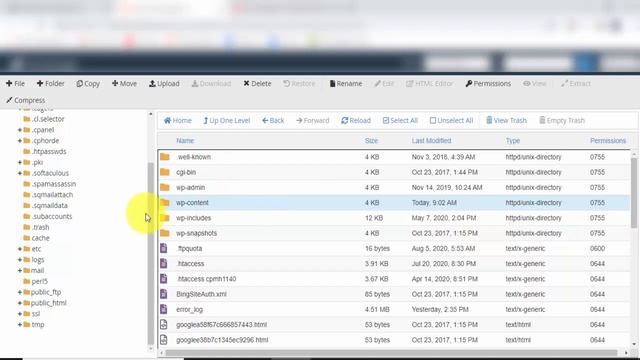The width and height of the screenshot is (640, 360).
Task: Expand the ssl tree folder
Action: point(20,314)
